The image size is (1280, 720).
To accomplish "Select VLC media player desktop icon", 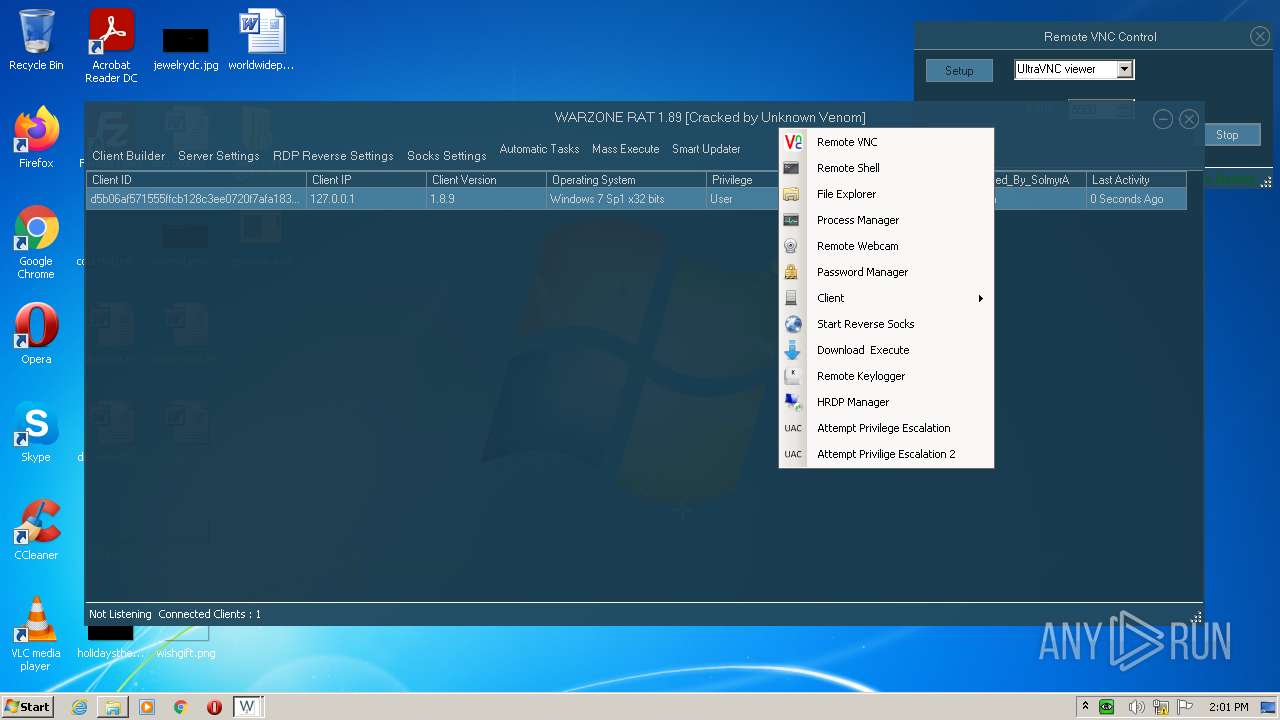I will 36,634.
